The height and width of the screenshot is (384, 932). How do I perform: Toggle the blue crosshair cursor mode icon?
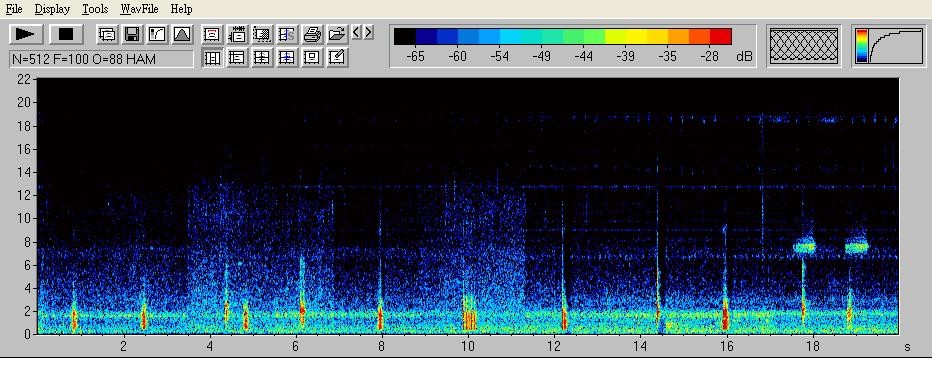coord(287,58)
